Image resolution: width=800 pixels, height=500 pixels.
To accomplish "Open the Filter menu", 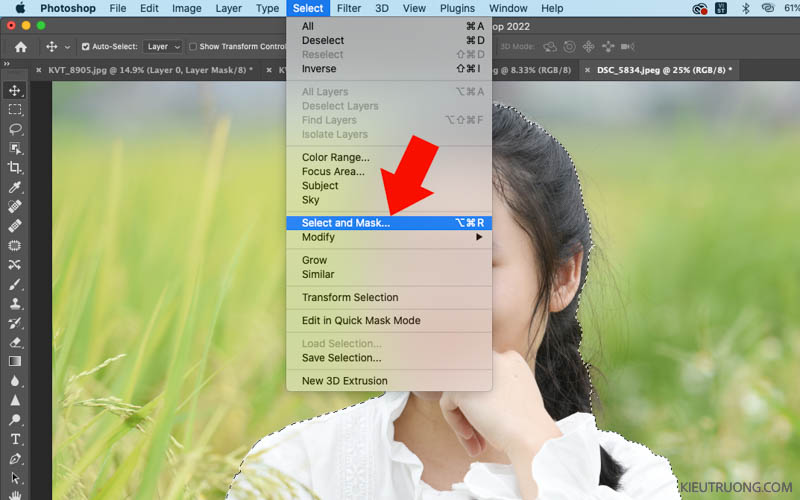I will [x=349, y=8].
